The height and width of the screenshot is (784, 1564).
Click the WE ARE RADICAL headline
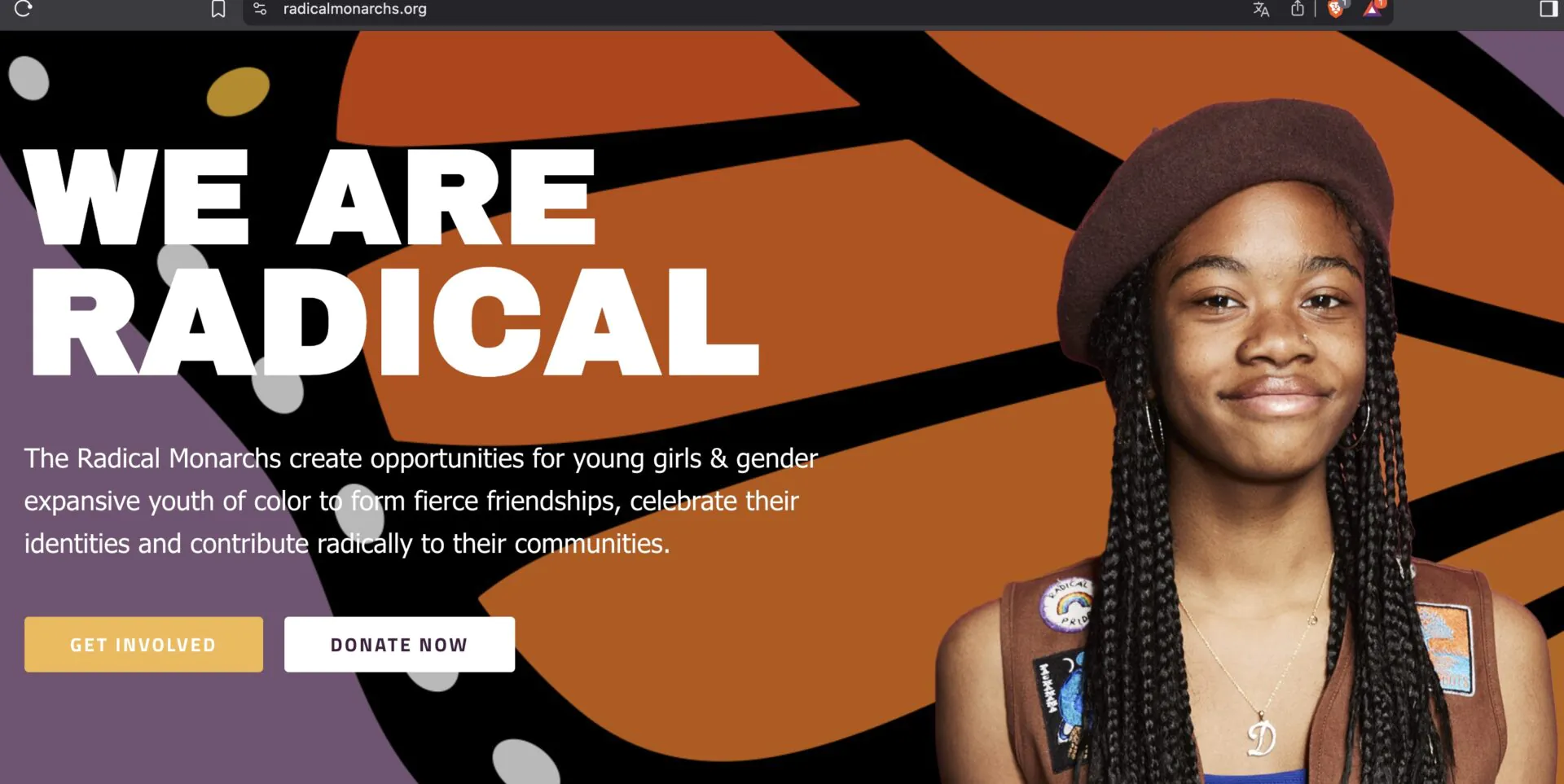click(391, 262)
